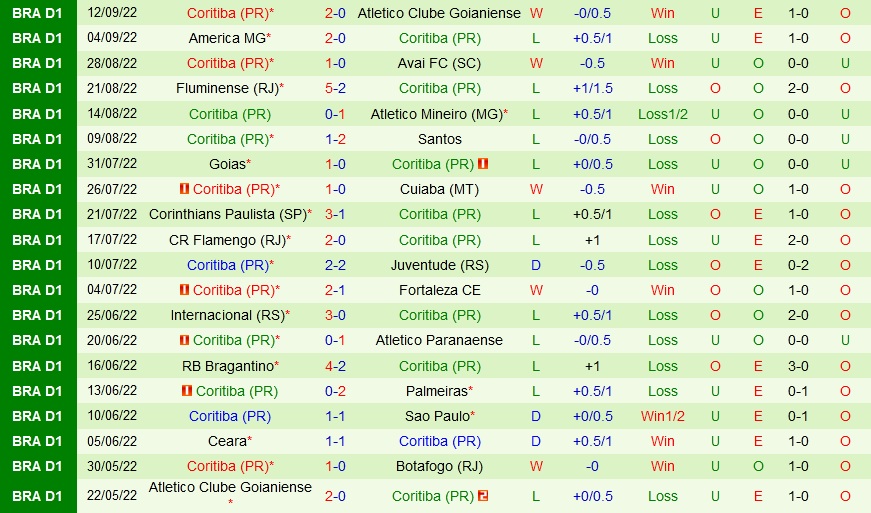Screen dimensions: 871x513
Task: Click the double red card icon on 22/05/22 match
Action: point(483,496)
